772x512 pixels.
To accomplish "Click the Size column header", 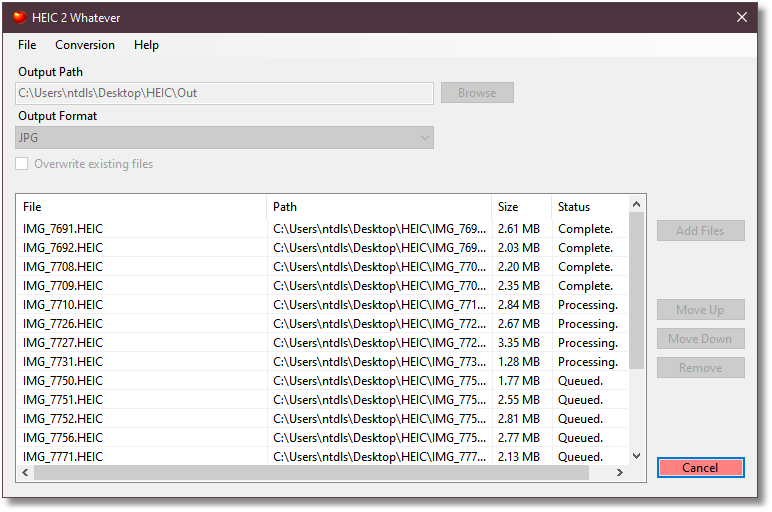I will 521,207.
